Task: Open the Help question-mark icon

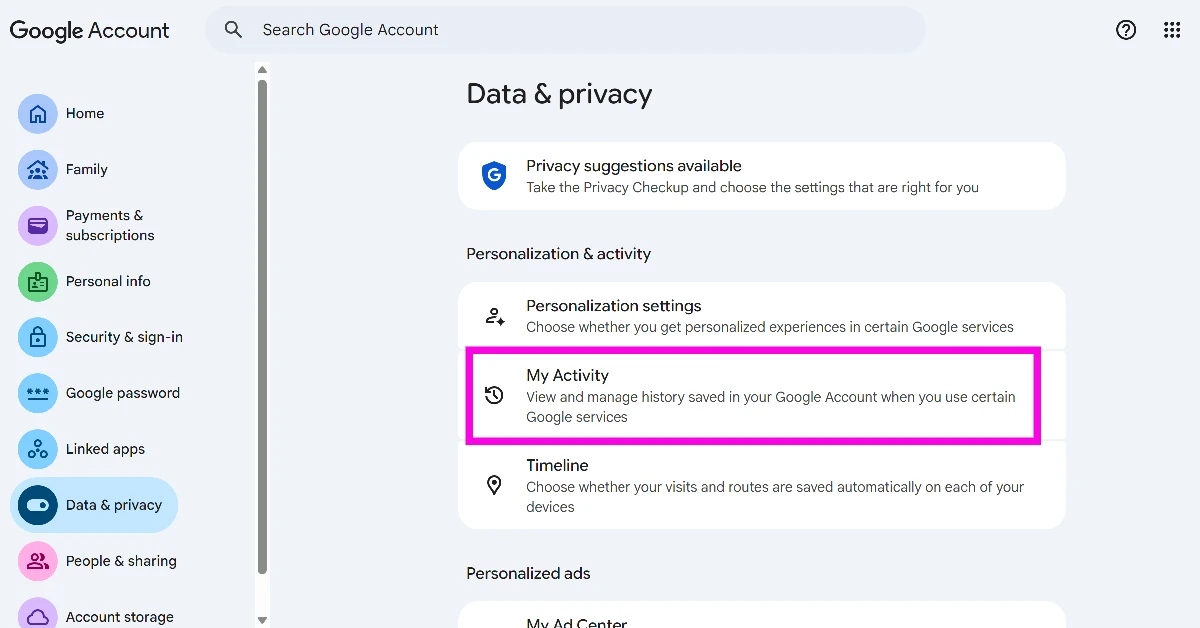Action: (x=1126, y=30)
